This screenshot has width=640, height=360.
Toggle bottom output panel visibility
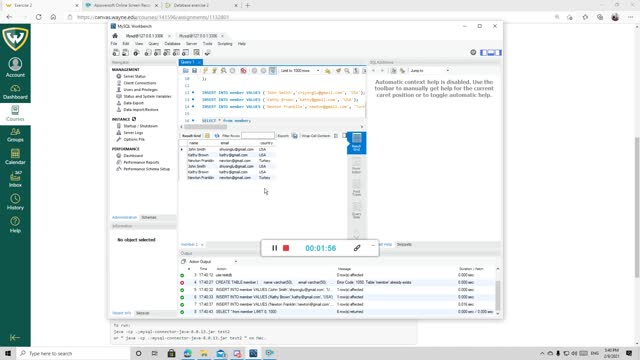coord(491,52)
